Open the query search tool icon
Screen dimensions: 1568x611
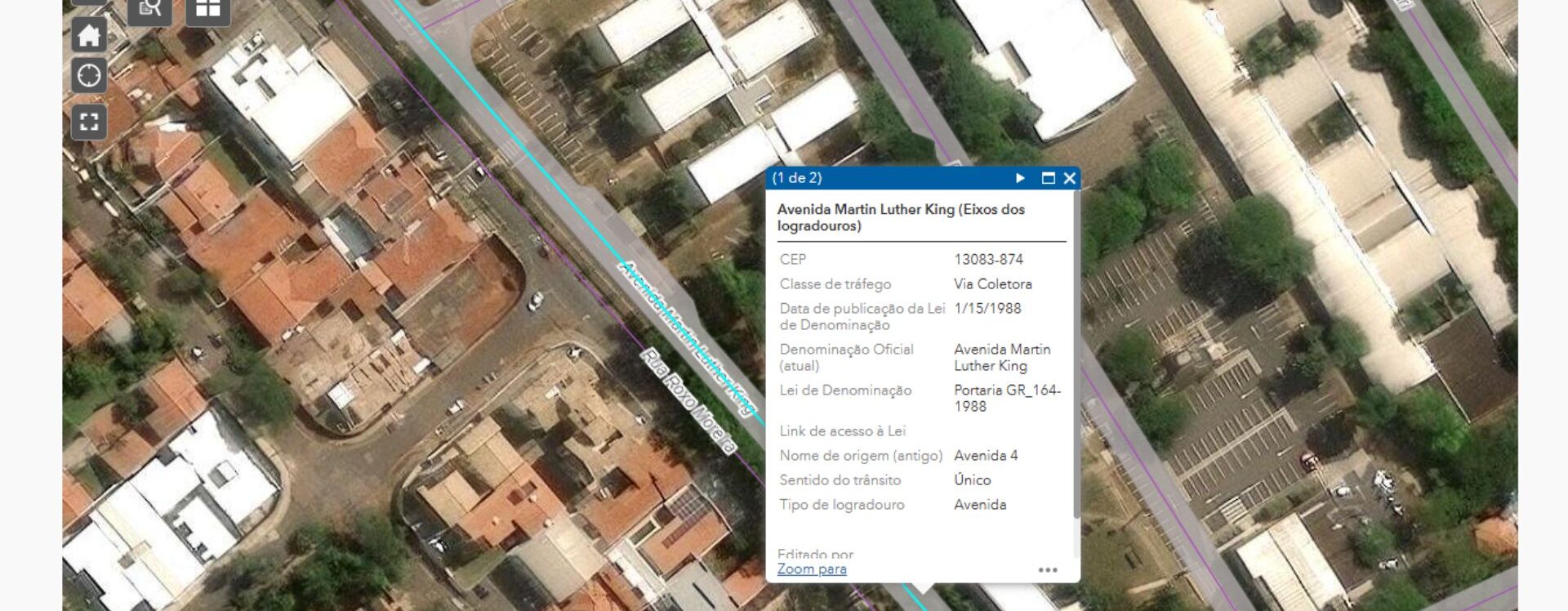pos(149,10)
